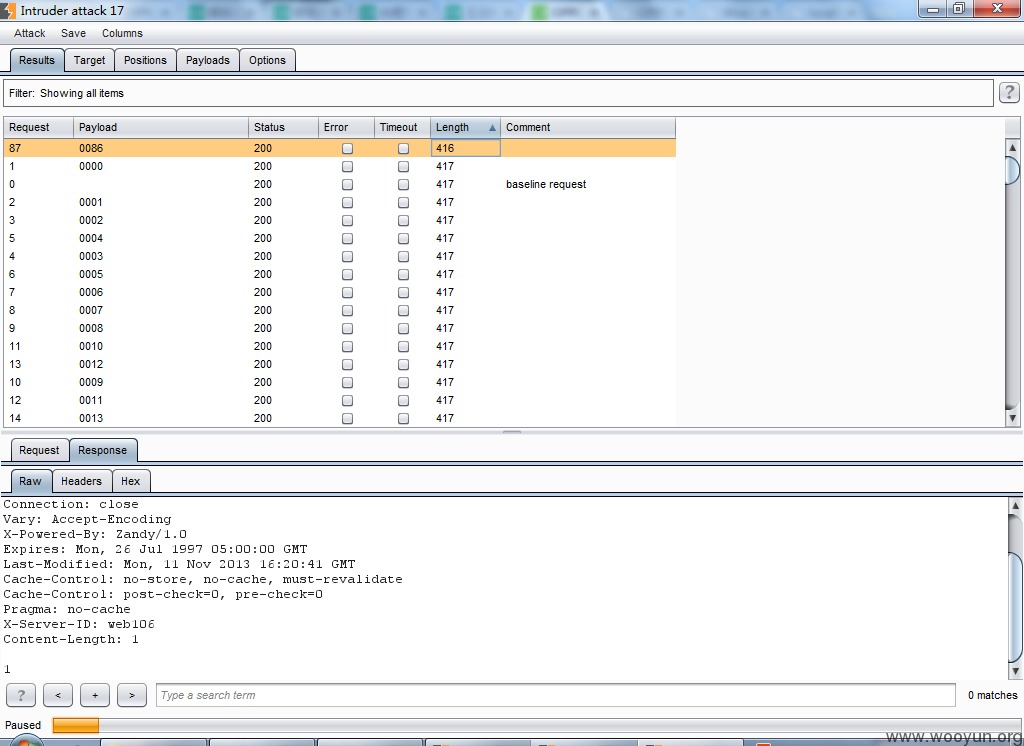
Task: Click results table scroll down arrow
Action: [x=1012, y=418]
